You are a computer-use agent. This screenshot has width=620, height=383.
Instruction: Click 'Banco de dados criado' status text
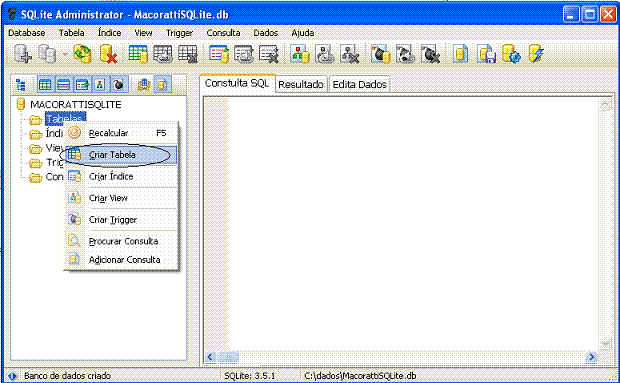click(x=67, y=375)
